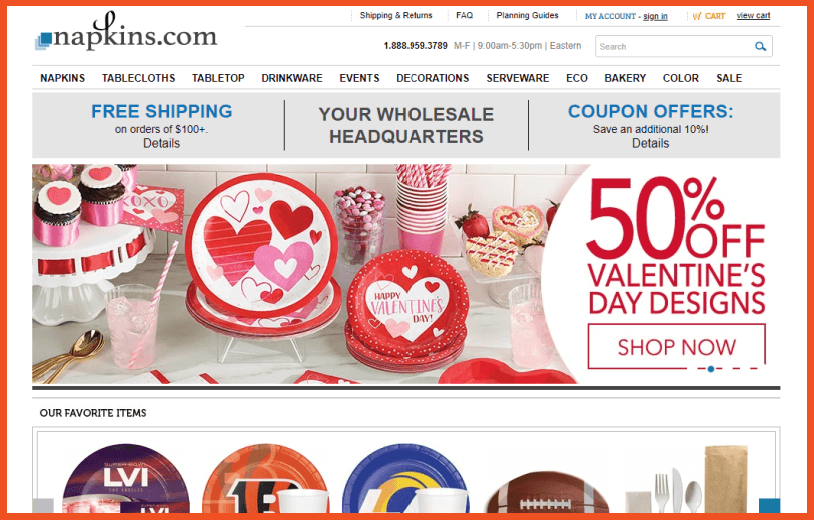The height and width of the screenshot is (521, 814).
Task: Open the Drinkware menu
Action: click(292, 78)
